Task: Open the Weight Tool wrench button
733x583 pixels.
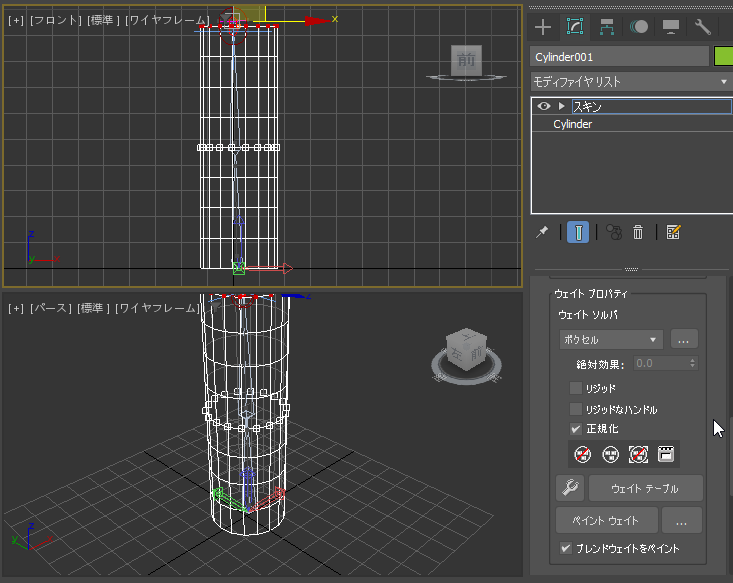Action: (570, 488)
